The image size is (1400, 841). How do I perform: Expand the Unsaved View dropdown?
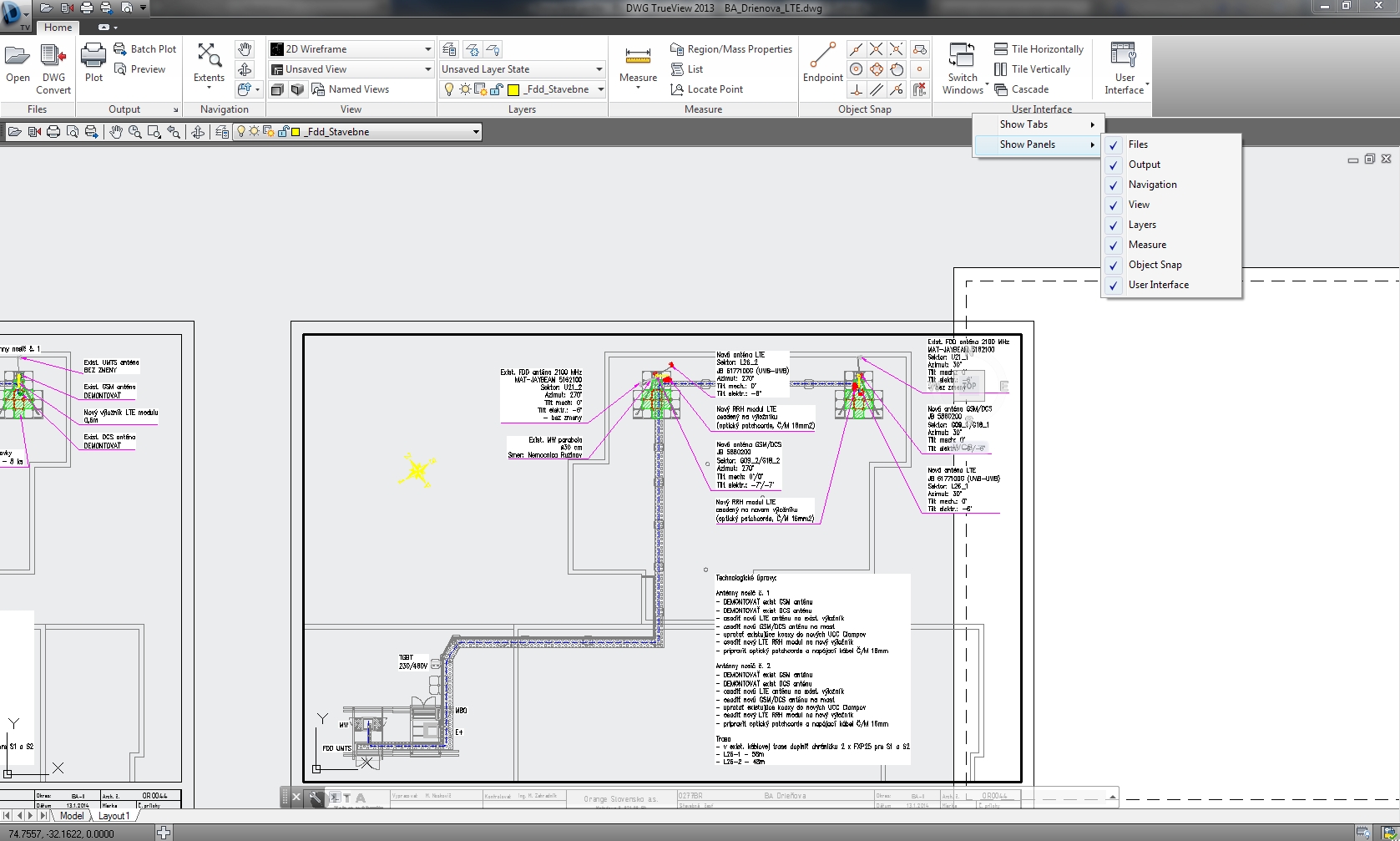(x=427, y=69)
